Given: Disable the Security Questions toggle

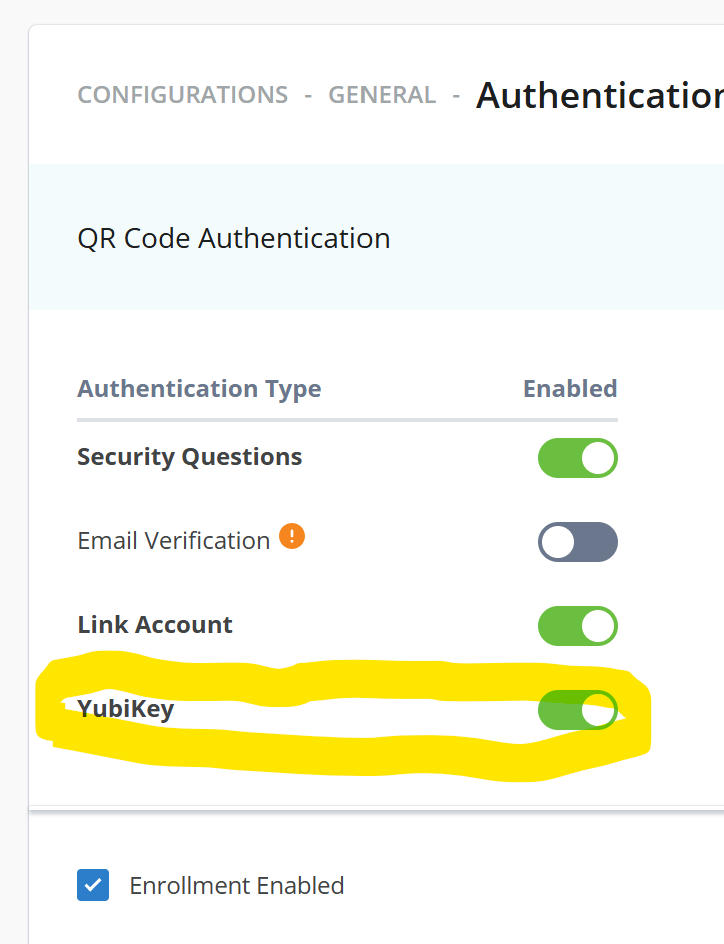Looking at the screenshot, I should pos(578,458).
